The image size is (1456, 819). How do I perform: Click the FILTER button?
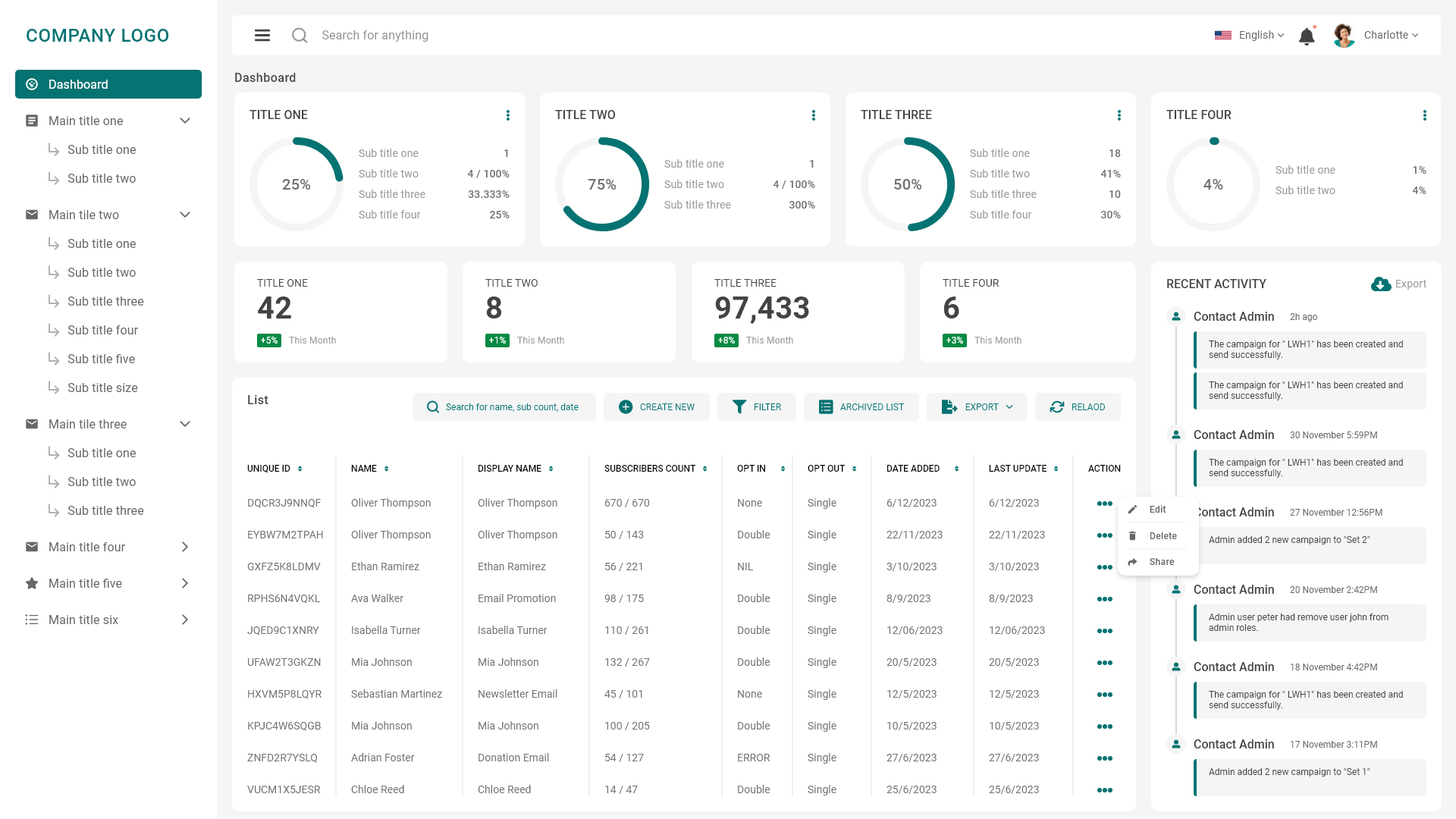[757, 407]
